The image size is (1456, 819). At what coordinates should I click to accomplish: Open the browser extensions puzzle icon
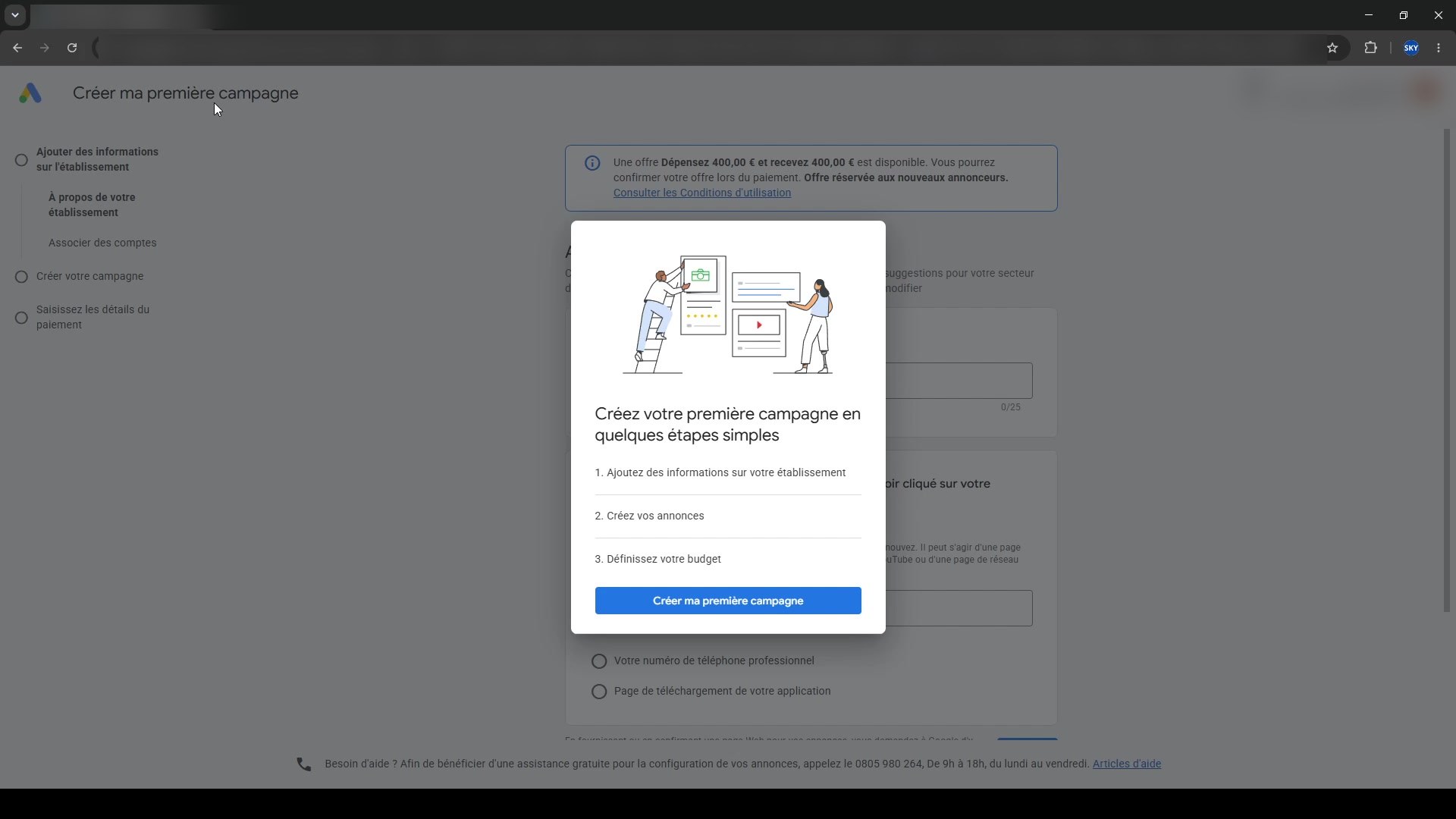click(x=1370, y=48)
